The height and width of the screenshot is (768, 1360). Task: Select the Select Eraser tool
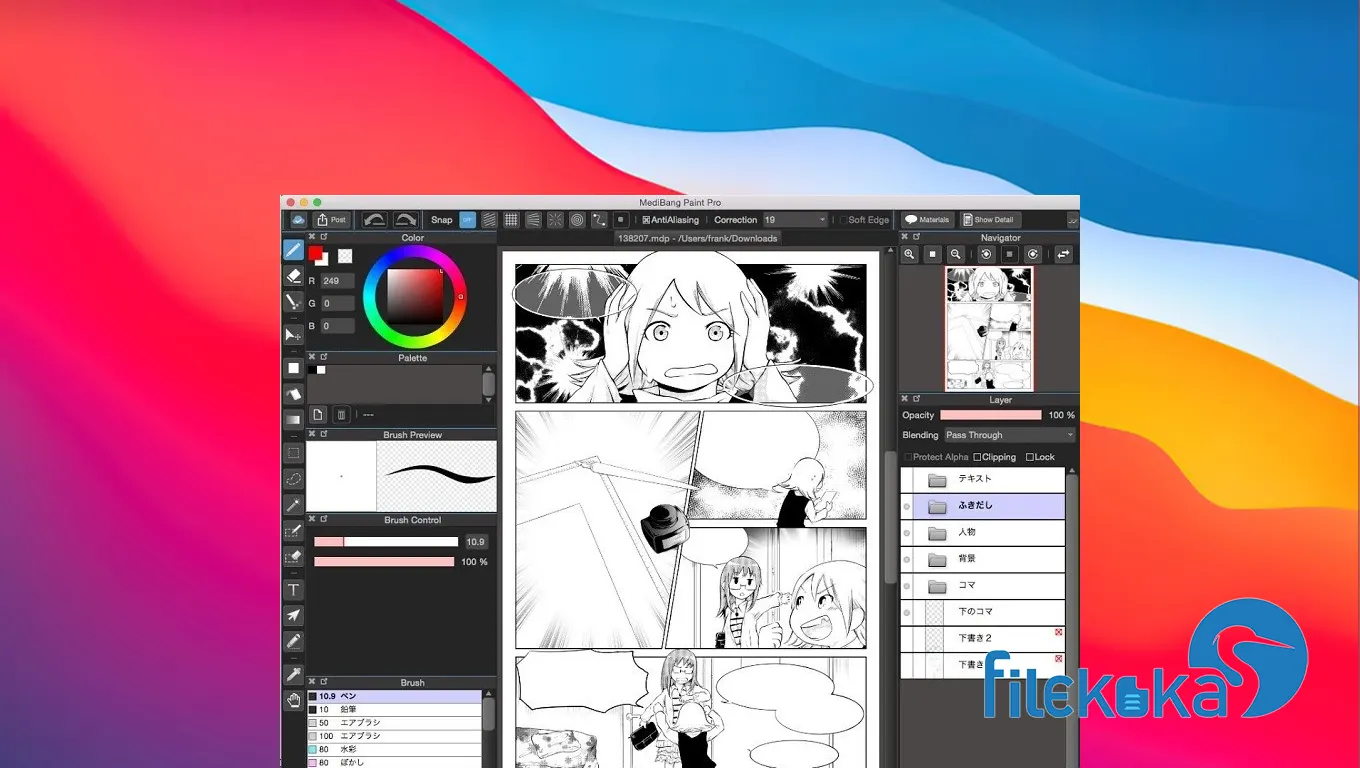tap(293, 557)
